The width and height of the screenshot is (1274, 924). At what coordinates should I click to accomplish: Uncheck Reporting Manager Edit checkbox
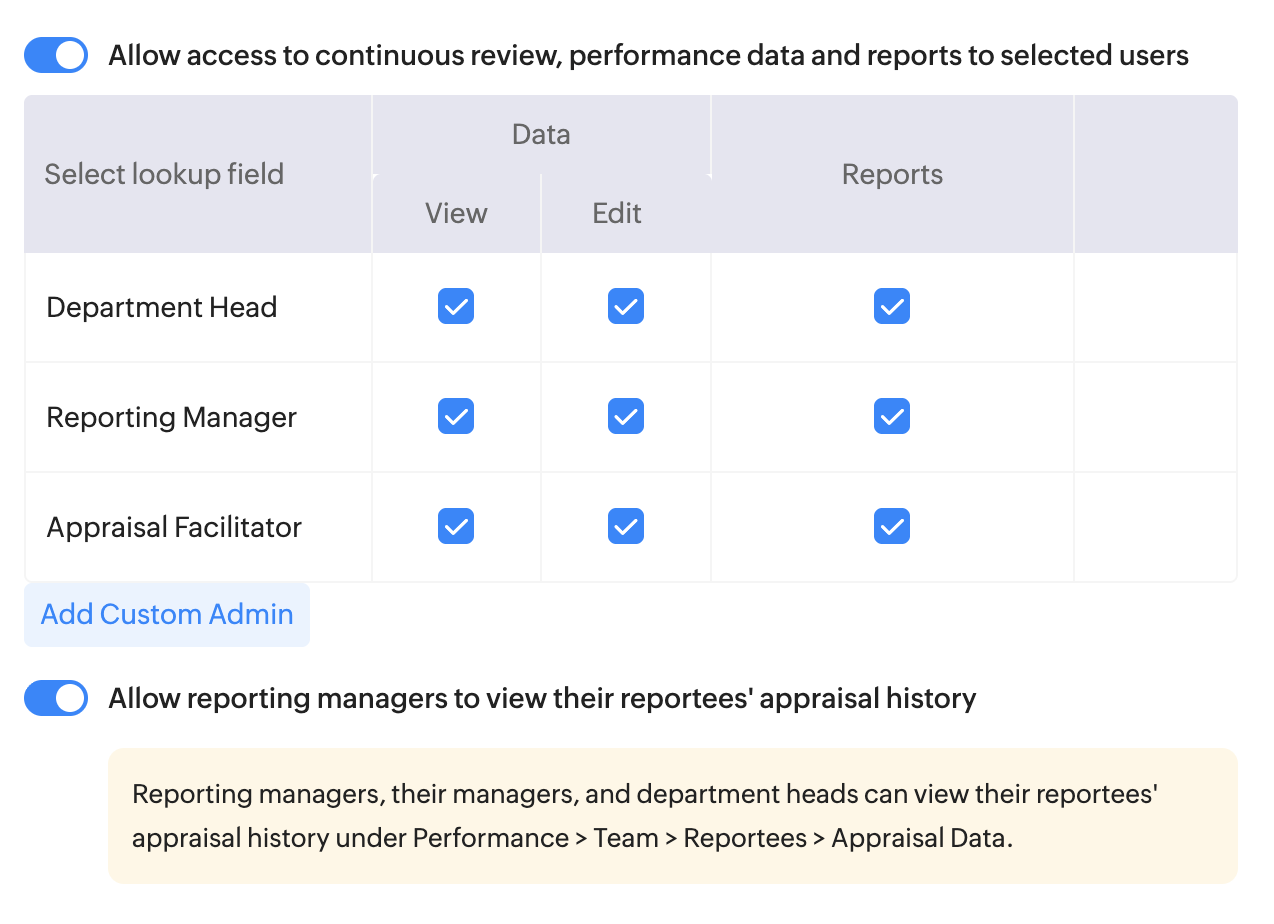pyautogui.click(x=626, y=417)
